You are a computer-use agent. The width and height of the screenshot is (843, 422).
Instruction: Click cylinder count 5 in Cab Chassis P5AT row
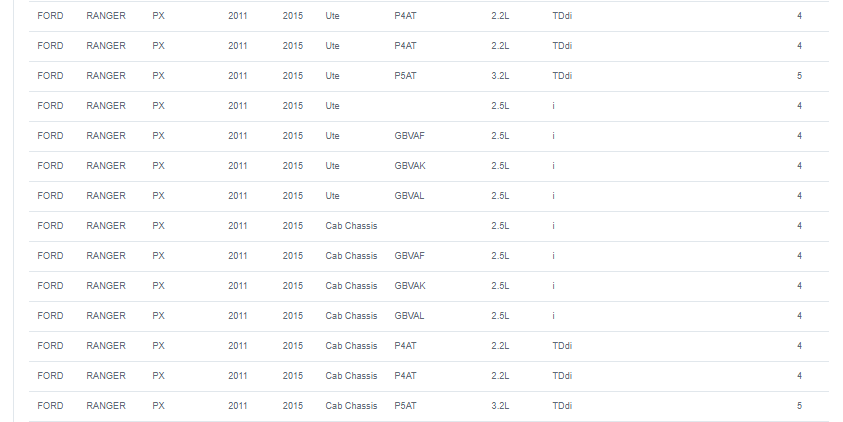pos(799,406)
